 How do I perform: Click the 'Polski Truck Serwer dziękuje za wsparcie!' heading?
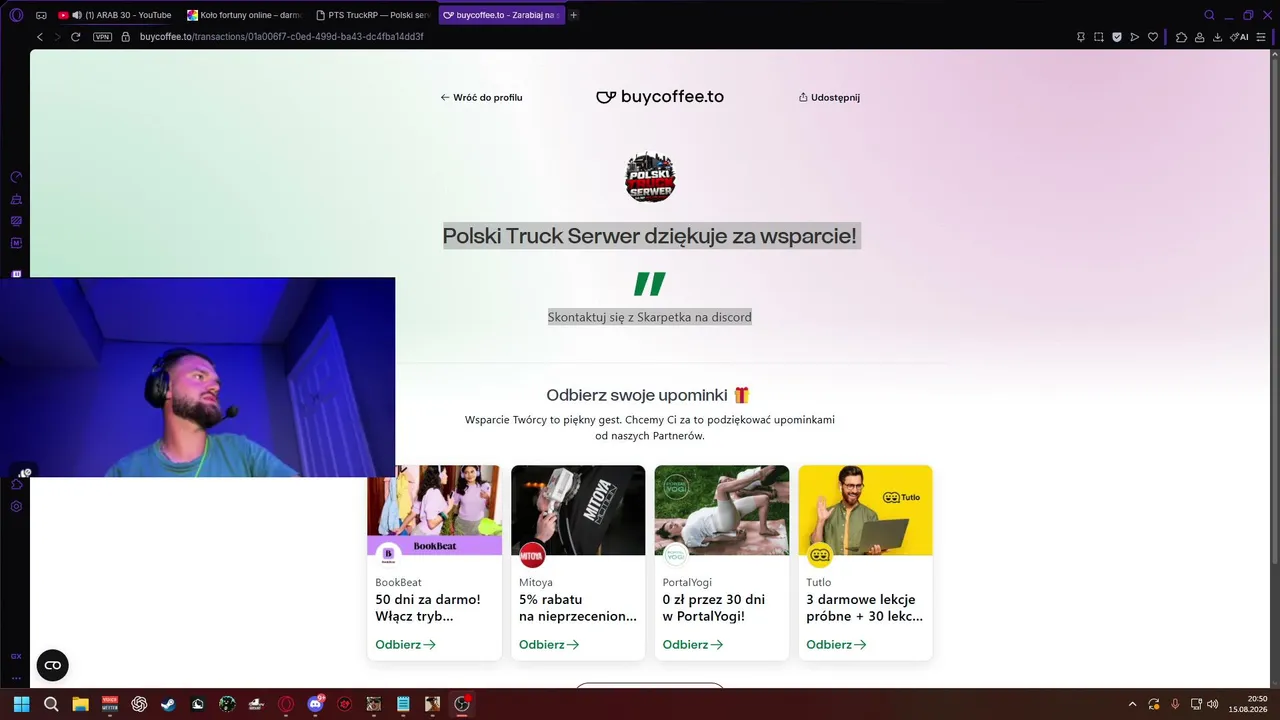[650, 236]
